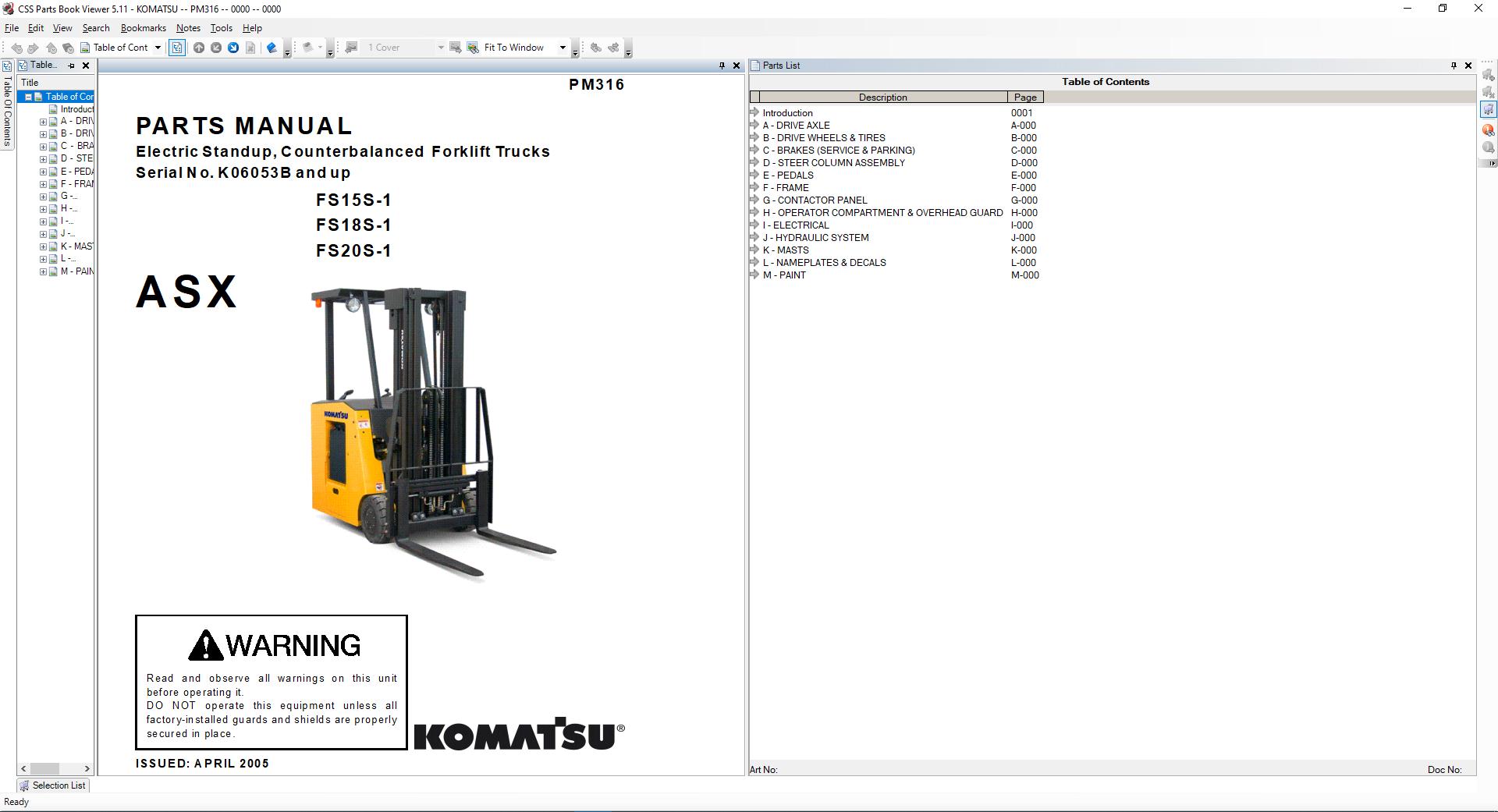Viewport: 1498px width, 812px height.
Task: Click the go-back navigation arrow icon
Action: (x=16, y=48)
